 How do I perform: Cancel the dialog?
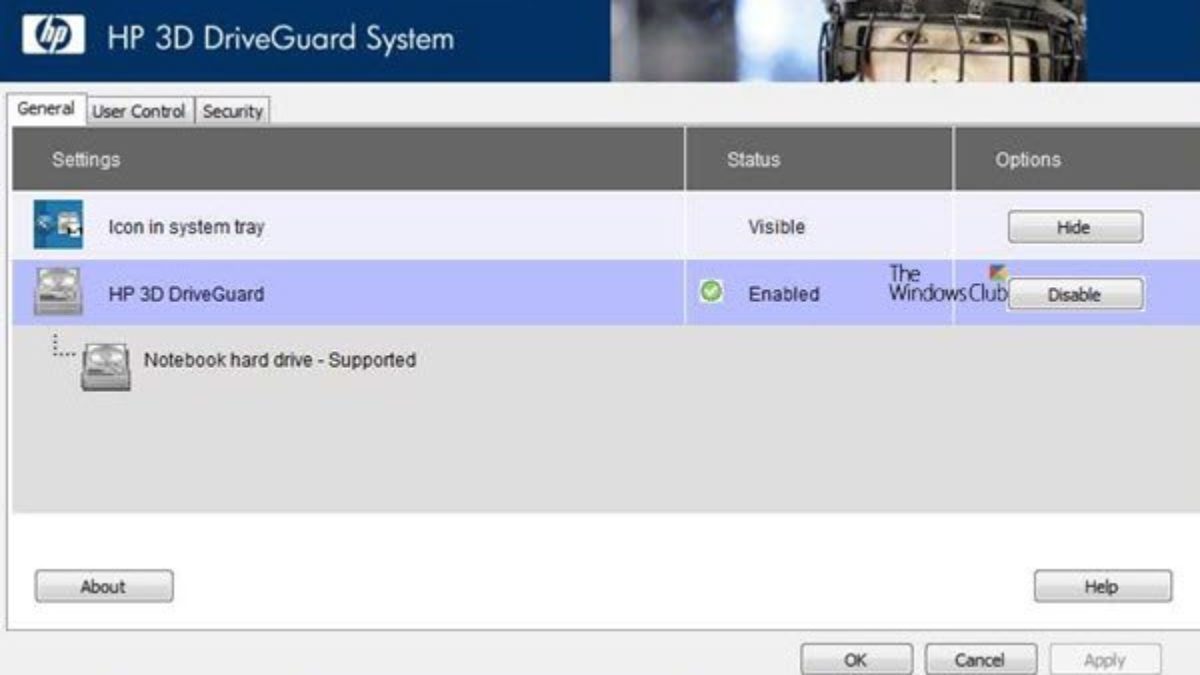pos(980,660)
